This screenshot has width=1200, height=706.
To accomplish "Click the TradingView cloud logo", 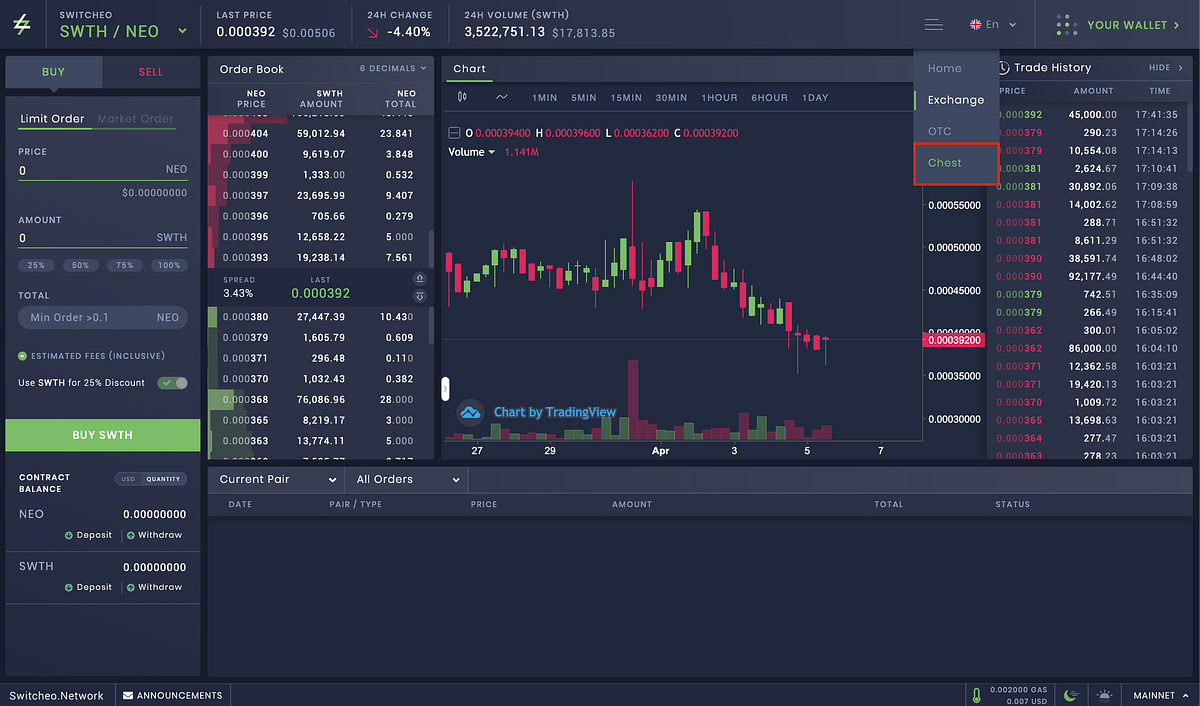I will [470, 412].
